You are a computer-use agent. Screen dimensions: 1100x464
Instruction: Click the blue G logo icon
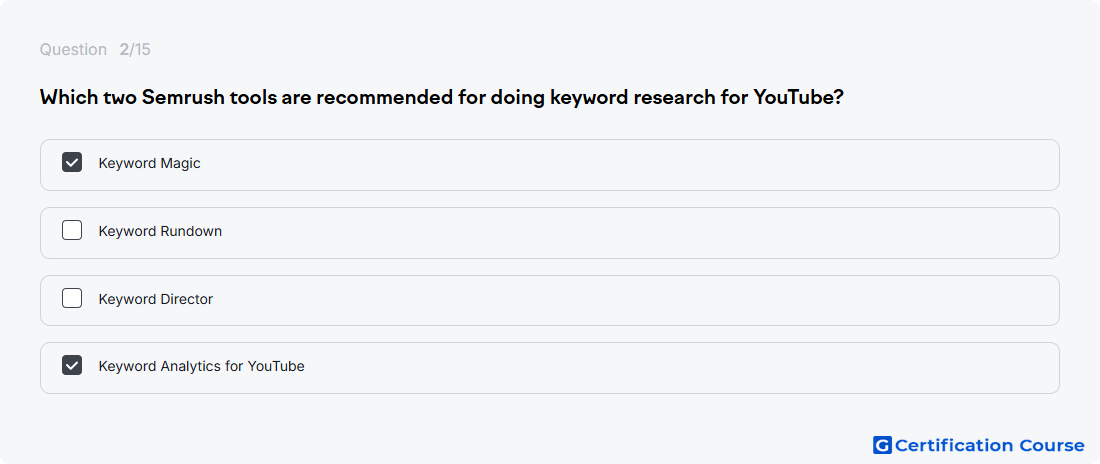882,445
